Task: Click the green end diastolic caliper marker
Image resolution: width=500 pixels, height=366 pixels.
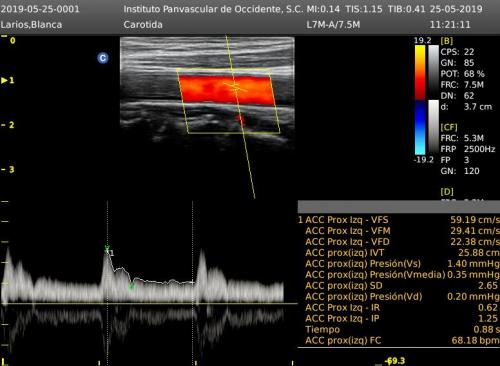Action: 132,286
